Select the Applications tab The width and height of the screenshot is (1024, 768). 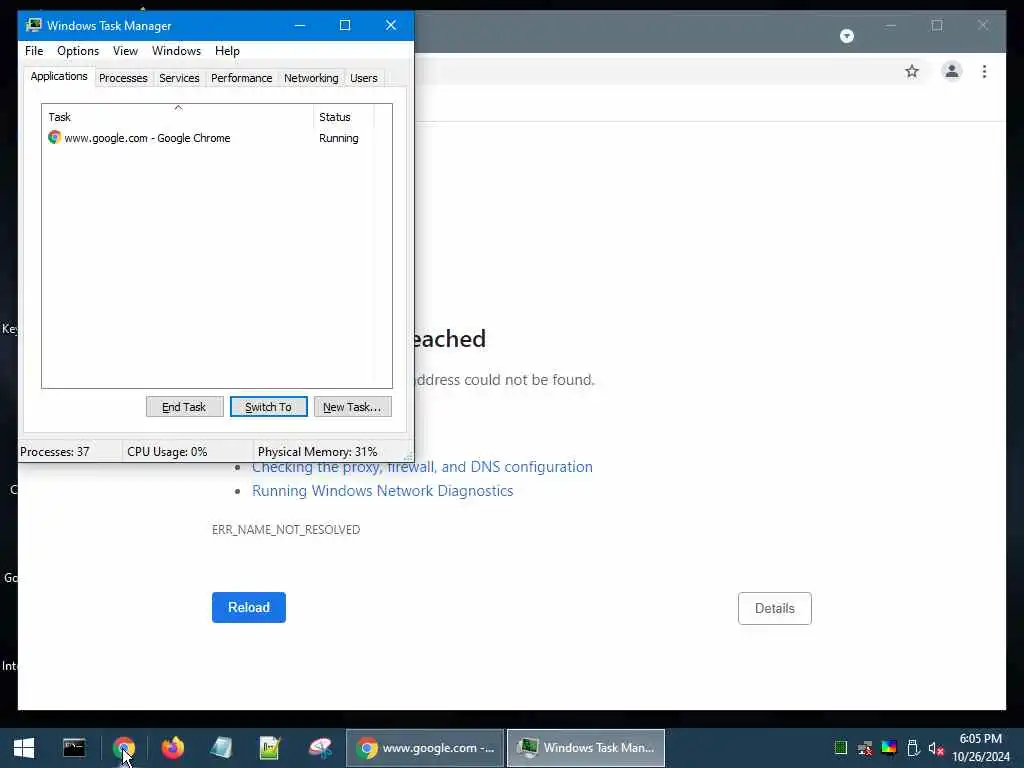click(x=59, y=76)
